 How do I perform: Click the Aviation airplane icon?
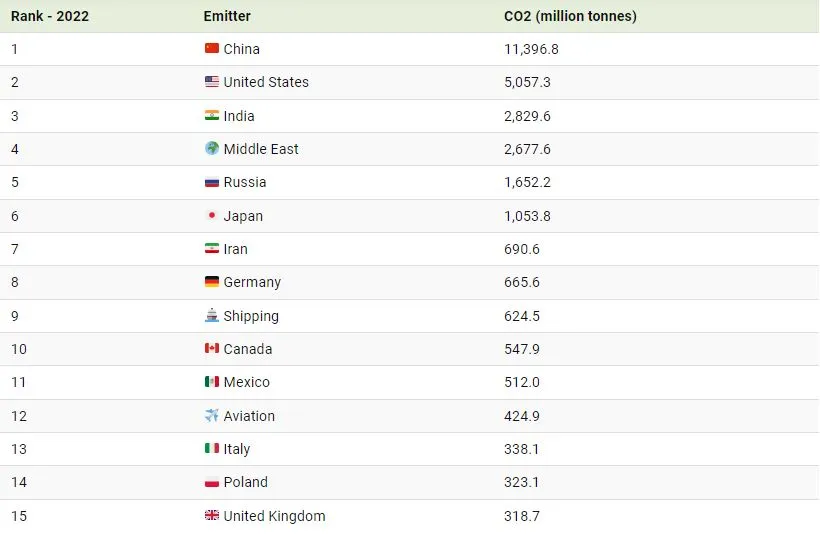click(211, 415)
